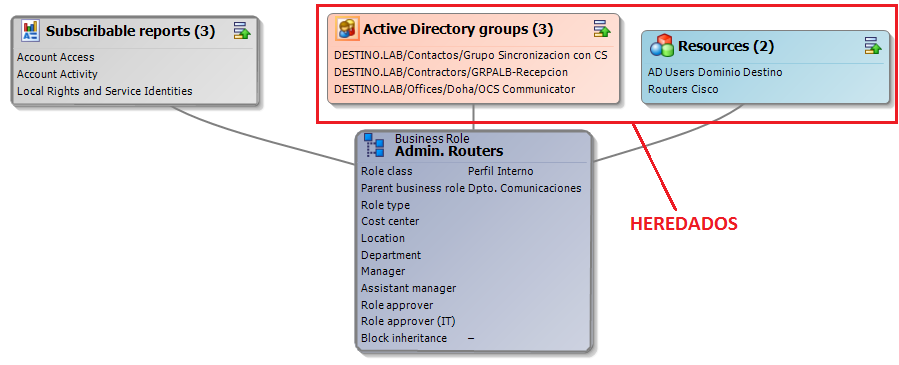This screenshot has width=899, height=365.
Task: Click the Active Directory groups people icon
Action: [x=347, y=29]
